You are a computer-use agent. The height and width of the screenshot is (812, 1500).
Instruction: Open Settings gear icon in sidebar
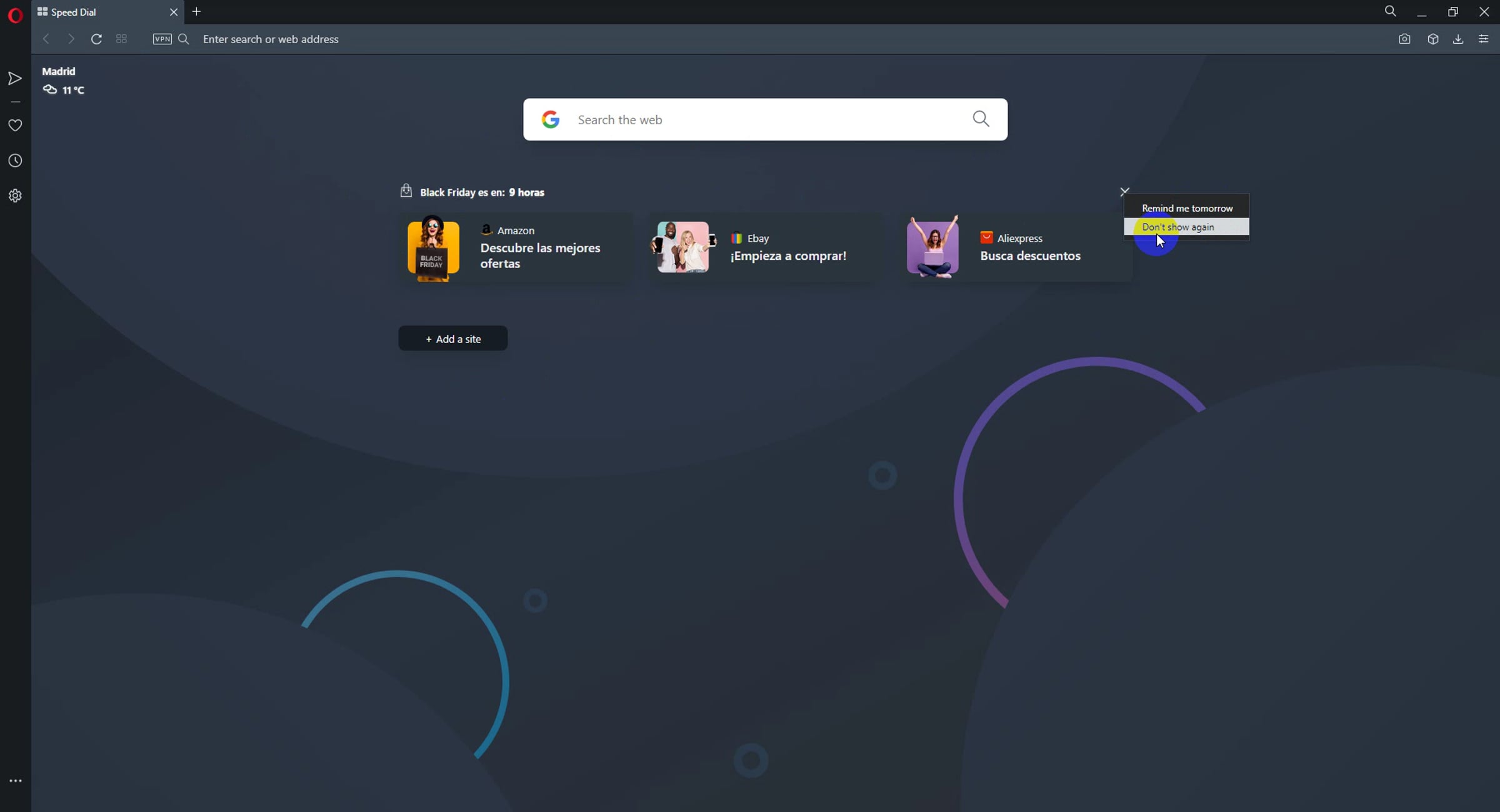click(15, 196)
